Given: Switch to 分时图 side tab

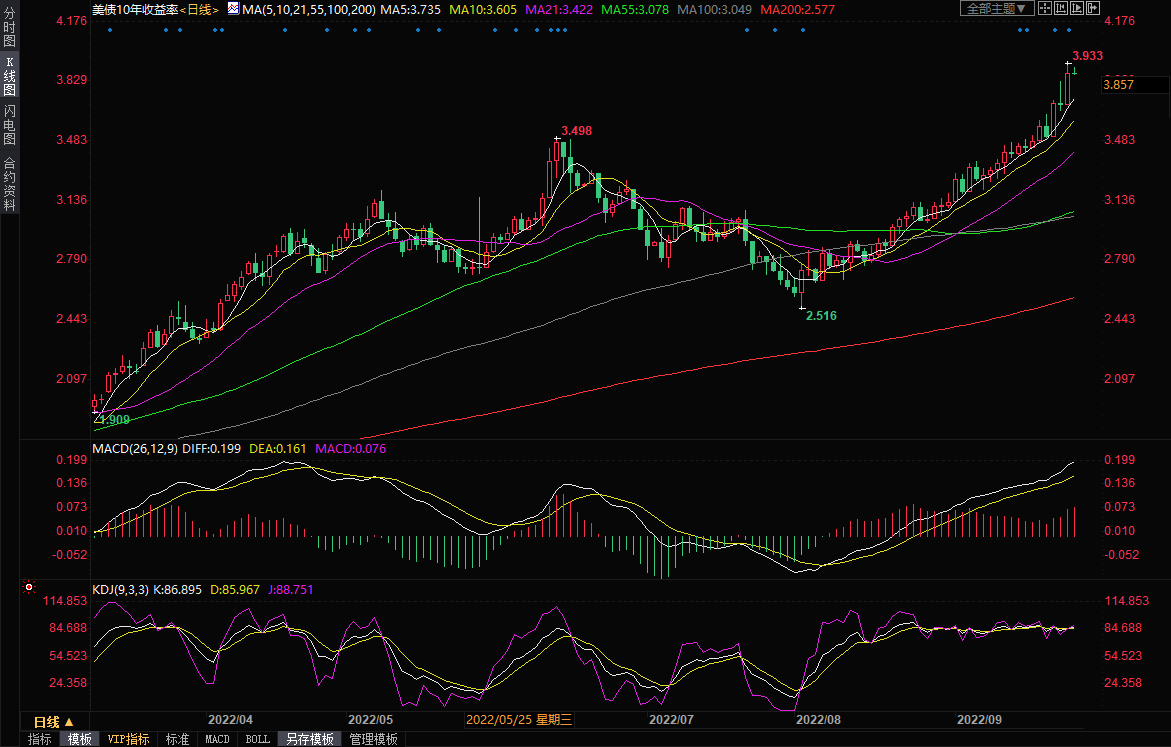Looking at the screenshot, I should tap(9, 35).
